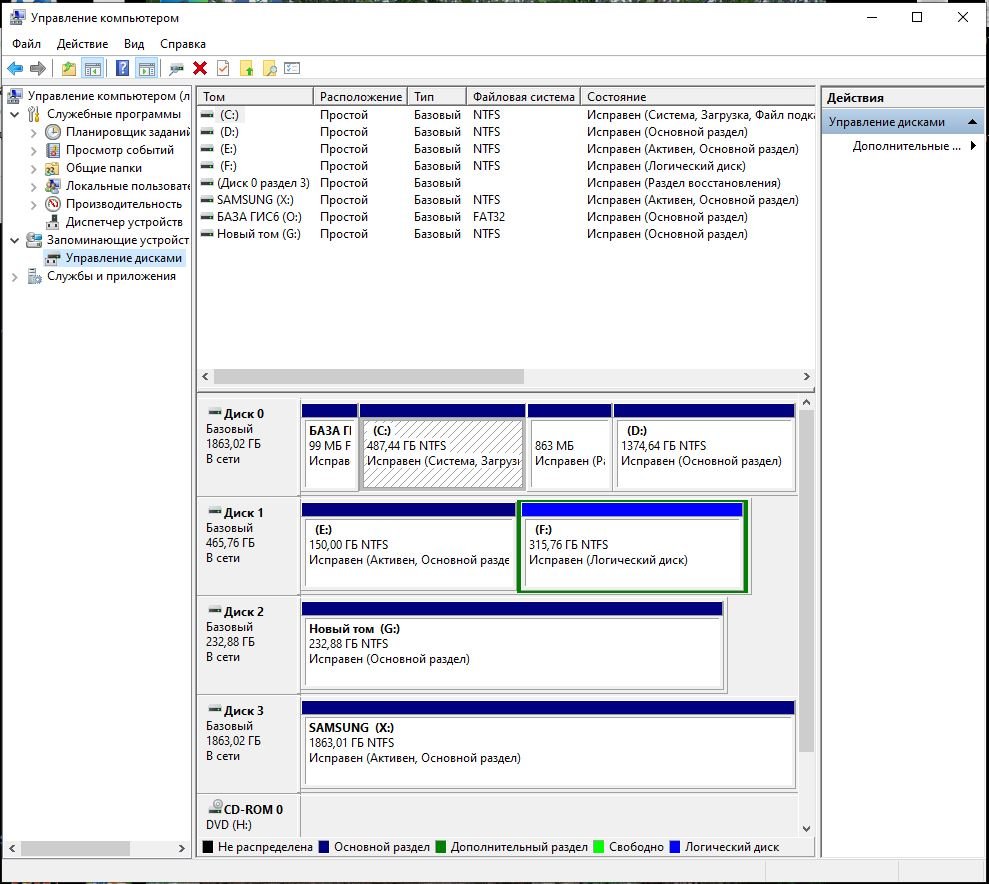The height and width of the screenshot is (884, 989).
Task: Open the Вид menu
Action: point(134,44)
